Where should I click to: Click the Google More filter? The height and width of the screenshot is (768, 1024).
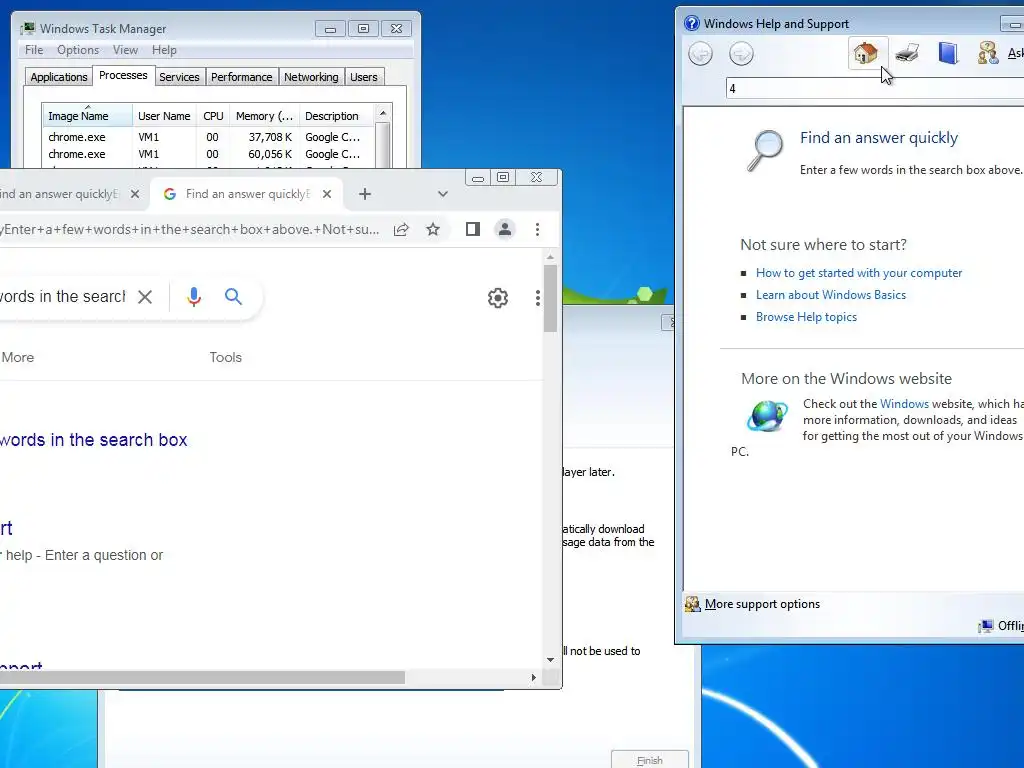click(x=18, y=357)
